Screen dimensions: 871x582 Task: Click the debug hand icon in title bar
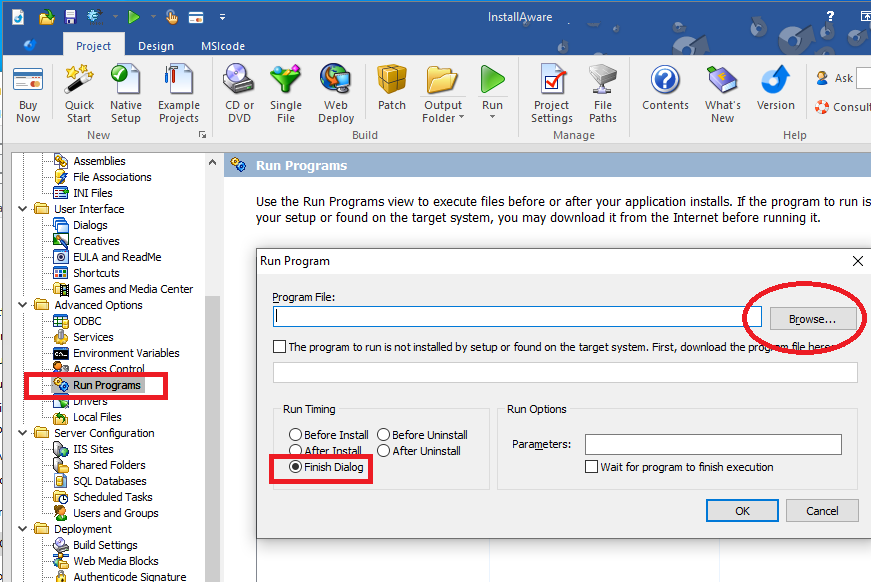[x=172, y=17]
